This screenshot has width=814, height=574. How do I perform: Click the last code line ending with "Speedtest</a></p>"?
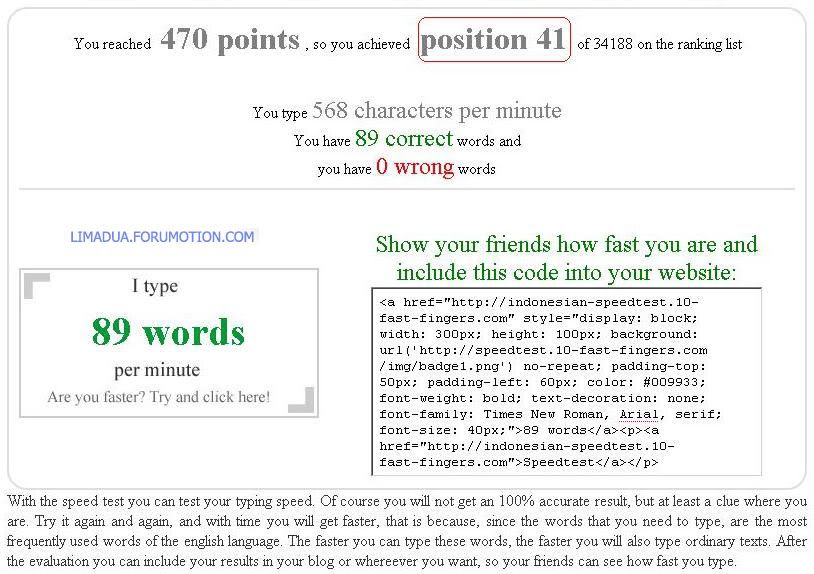518,462
